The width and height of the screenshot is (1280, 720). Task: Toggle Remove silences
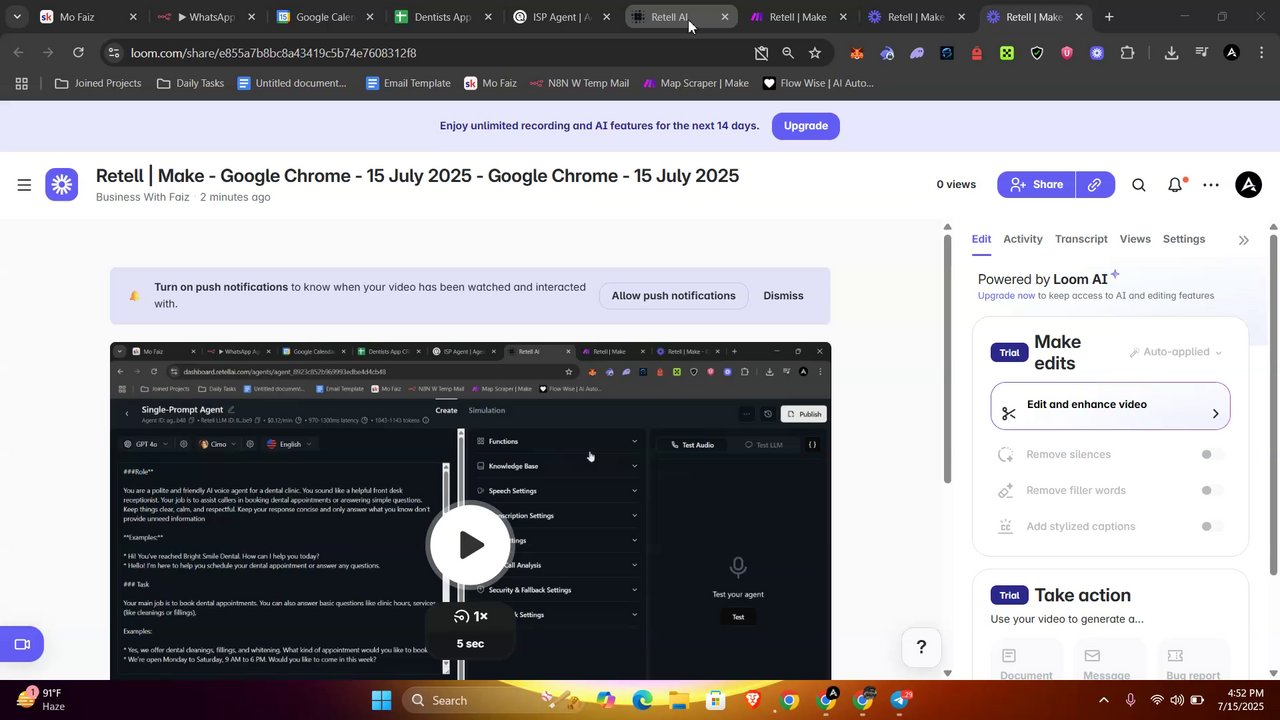1212,454
